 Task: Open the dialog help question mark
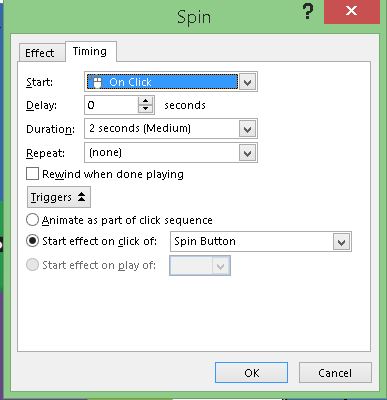[x=308, y=12]
